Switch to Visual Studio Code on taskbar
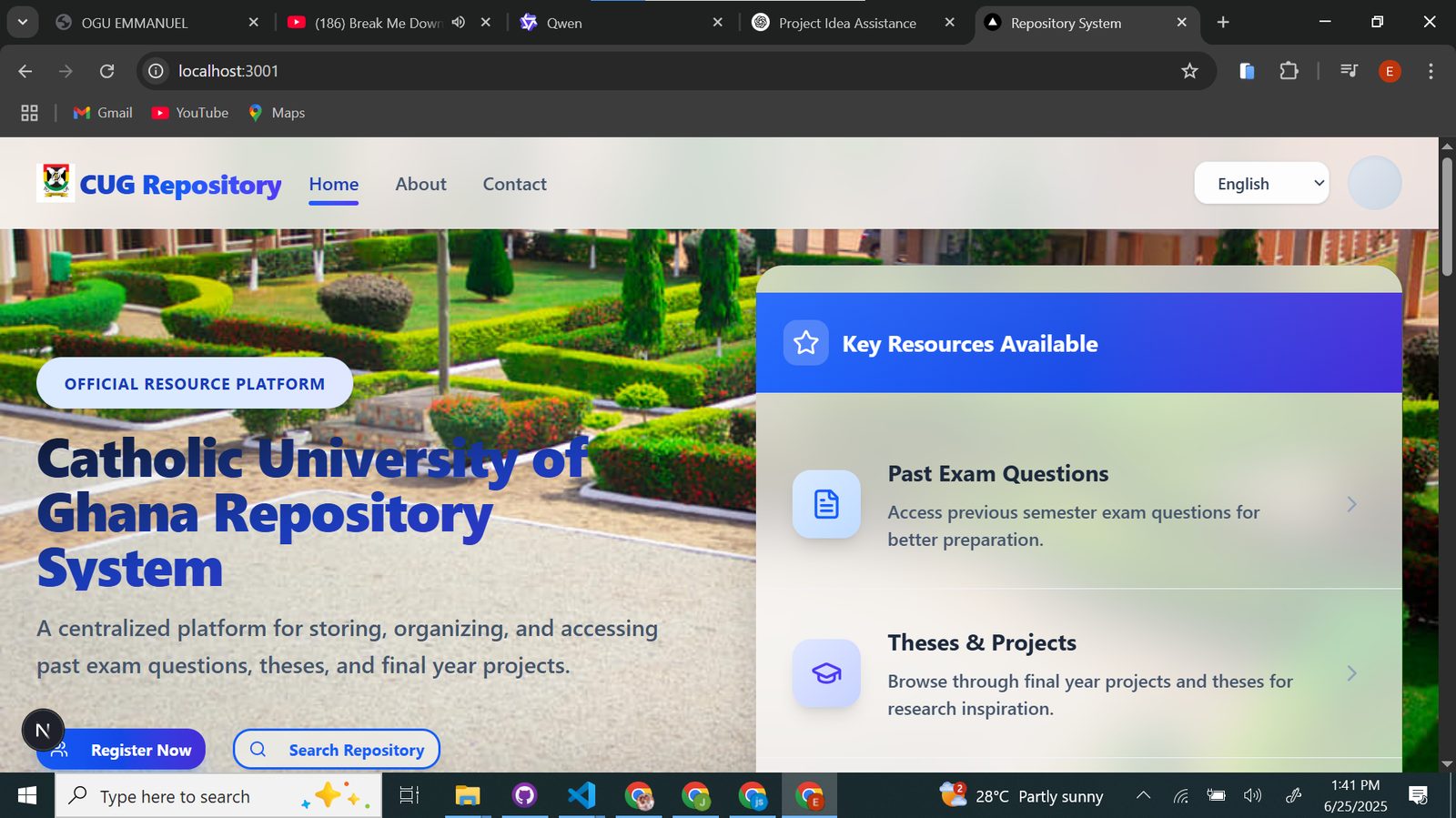The height and width of the screenshot is (818, 1456). click(581, 796)
